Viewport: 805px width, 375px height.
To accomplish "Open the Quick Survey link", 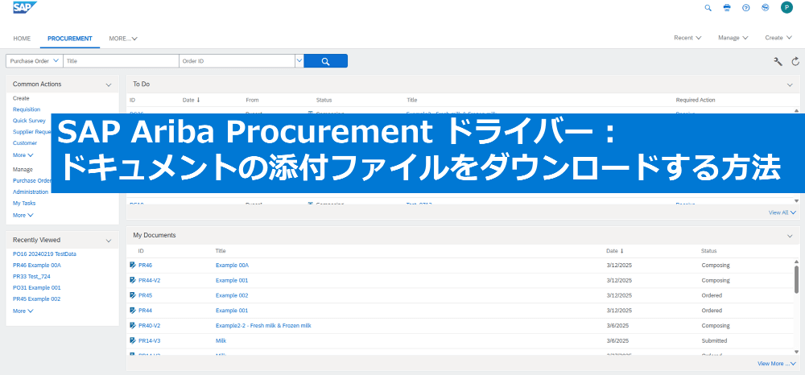I will 29,121.
